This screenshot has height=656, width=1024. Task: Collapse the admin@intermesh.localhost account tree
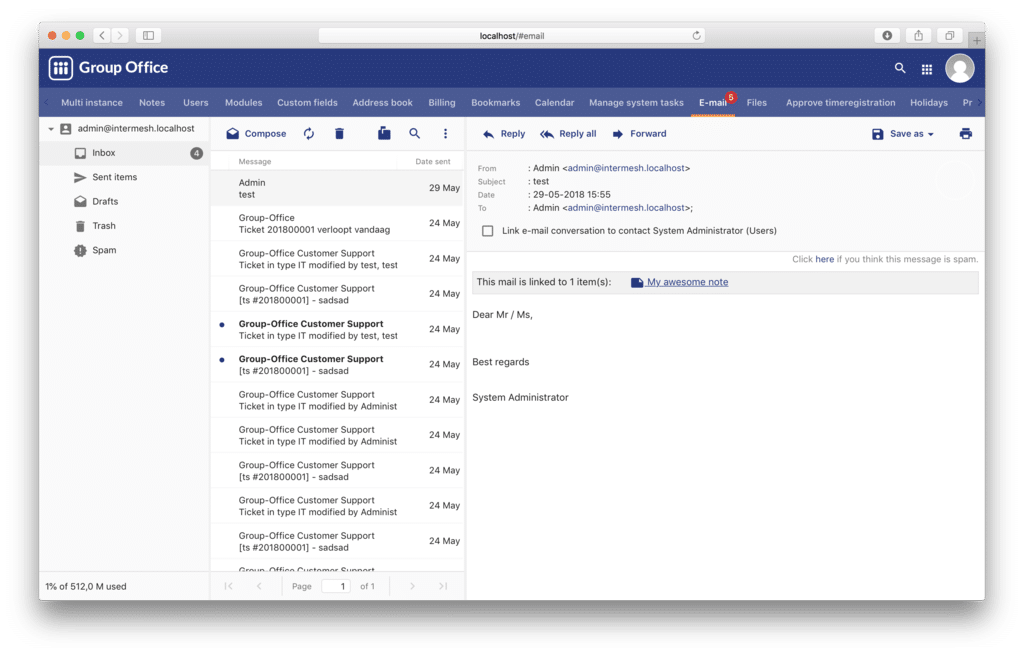point(51,129)
